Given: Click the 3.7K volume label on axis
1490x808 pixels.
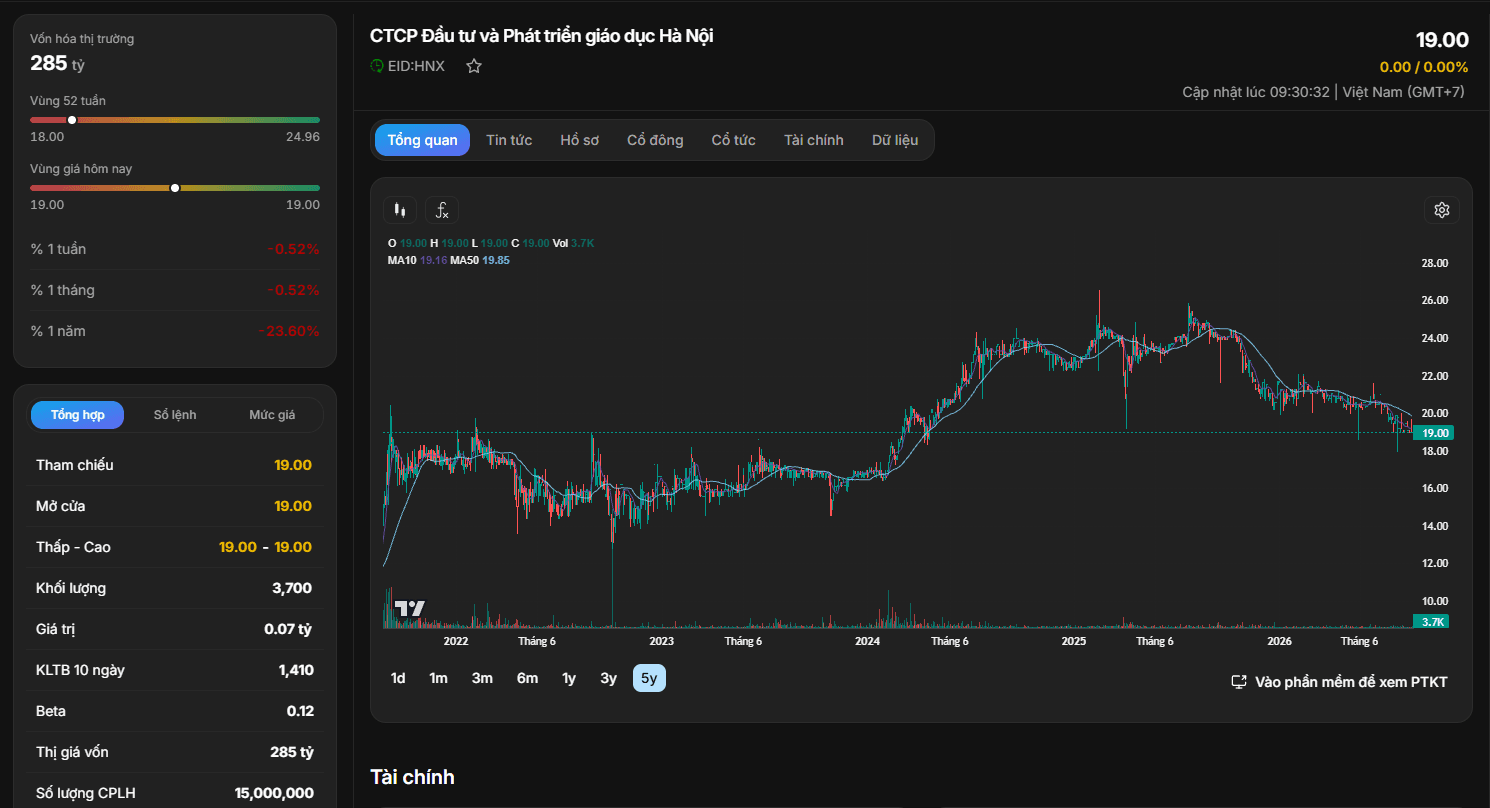Looking at the screenshot, I should coord(1433,621).
